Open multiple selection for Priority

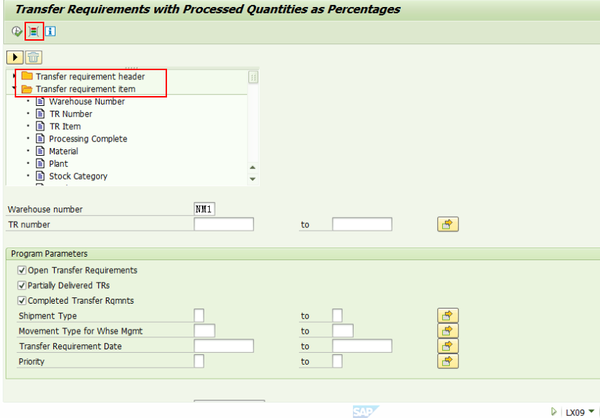(x=448, y=361)
